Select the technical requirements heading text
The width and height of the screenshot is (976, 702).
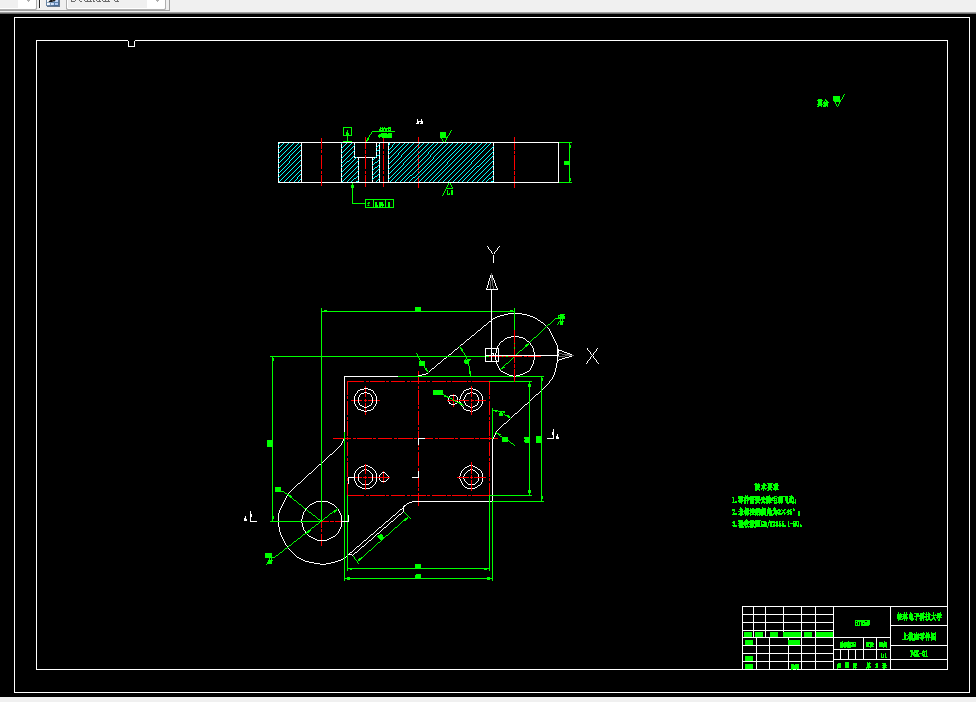coord(766,487)
